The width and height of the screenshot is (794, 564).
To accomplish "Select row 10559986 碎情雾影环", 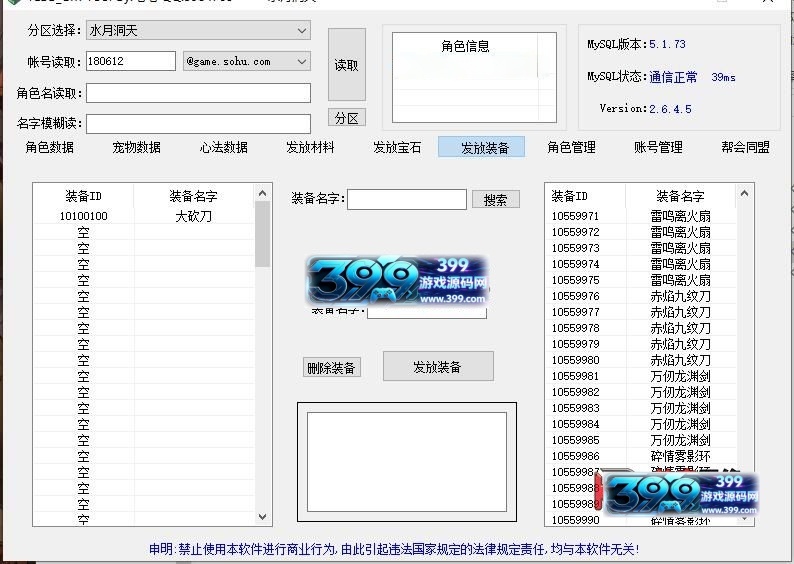I will click(641, 456).
